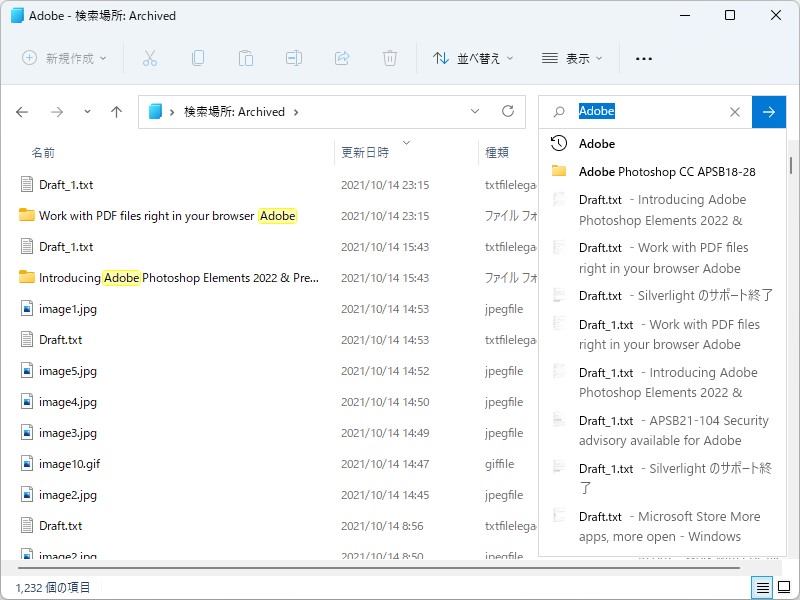Open the three-dot more options menu
The width and height of the screenshot is (800, 600).
point(643,59)
